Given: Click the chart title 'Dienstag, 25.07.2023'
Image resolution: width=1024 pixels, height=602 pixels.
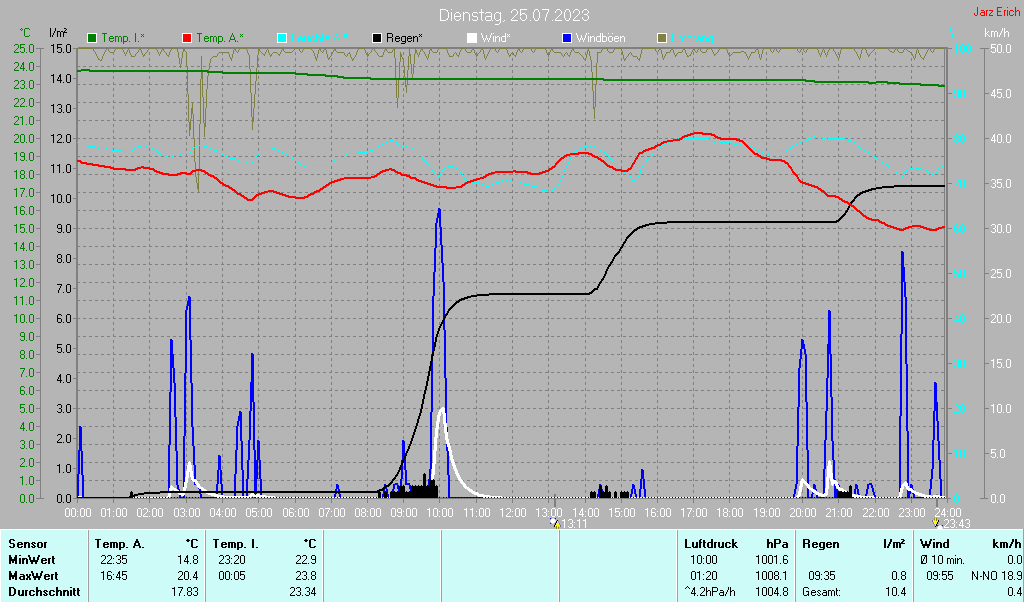Looking at the screenshot, I should tap(514, 15).
